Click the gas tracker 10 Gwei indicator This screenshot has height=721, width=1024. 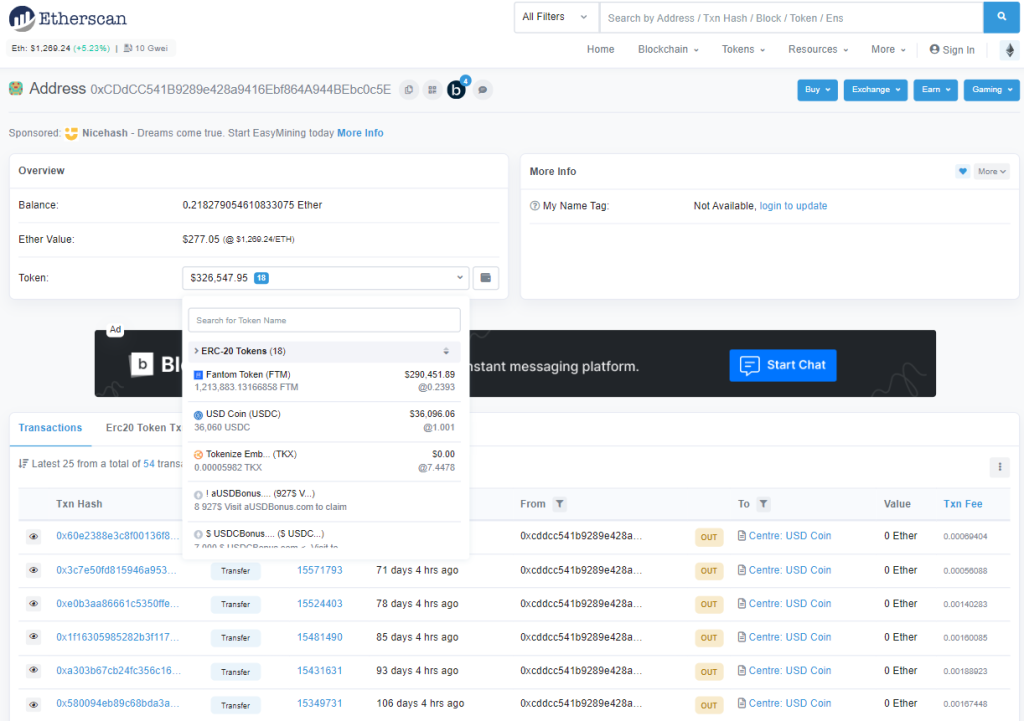[146, 48]
